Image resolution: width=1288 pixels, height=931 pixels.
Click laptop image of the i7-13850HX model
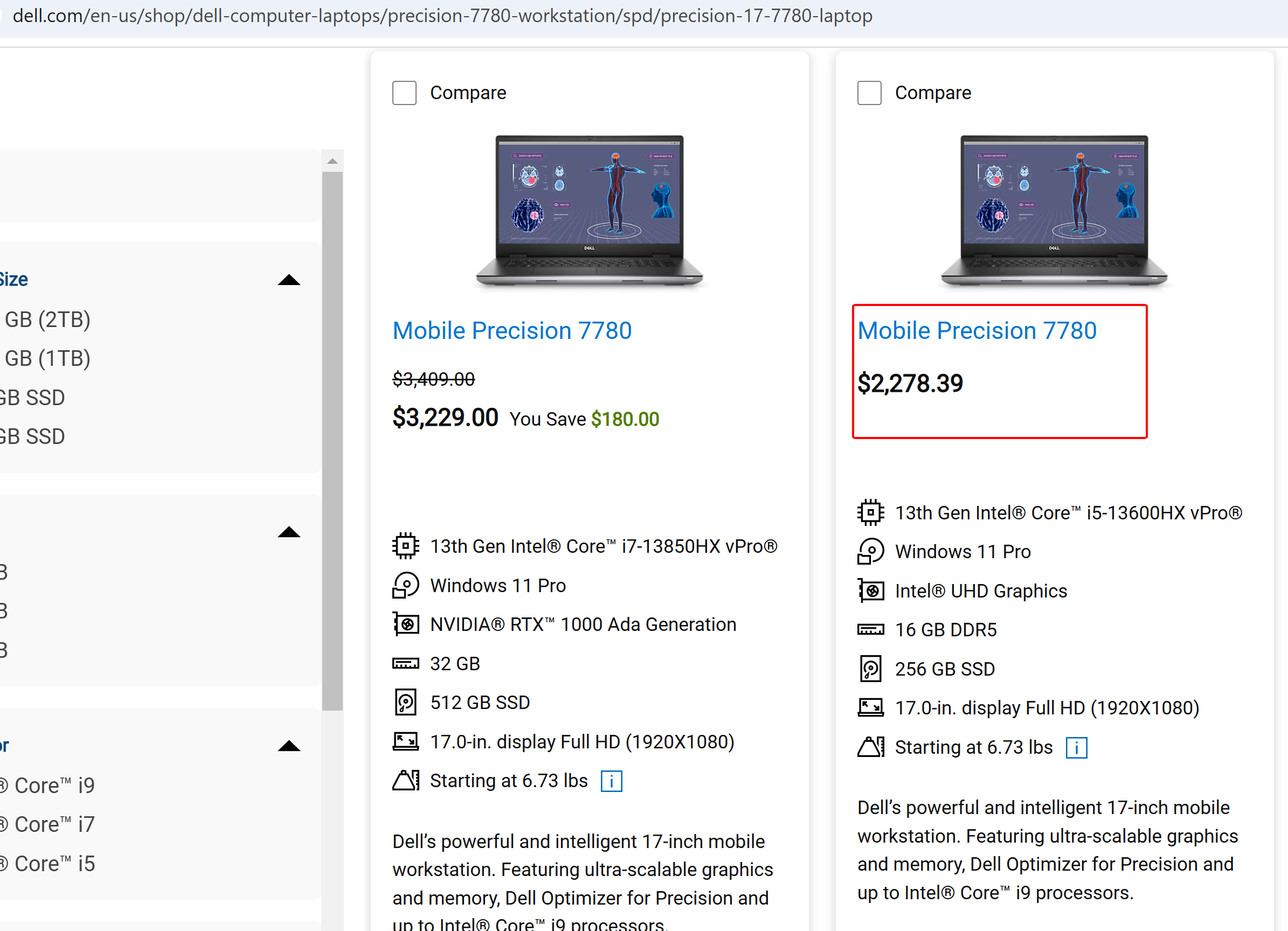tap(590, 211)
